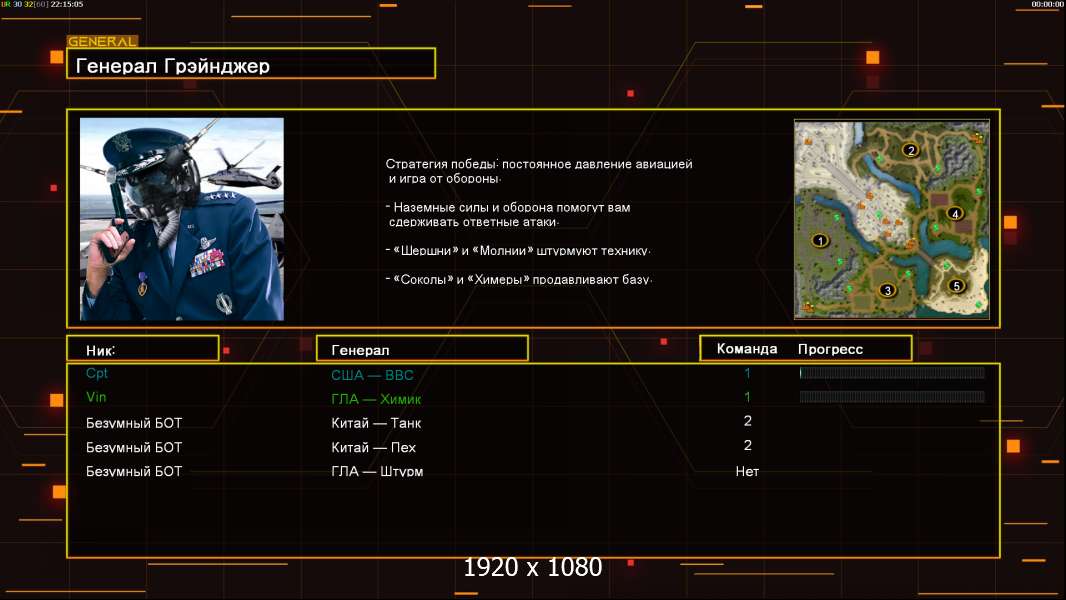Image resolution: width=1066 pixels, height=600 pixels.
Task: Click 'ГЛА — Химик' general entry
Action: pyautogui.click(x=376, y=400)
